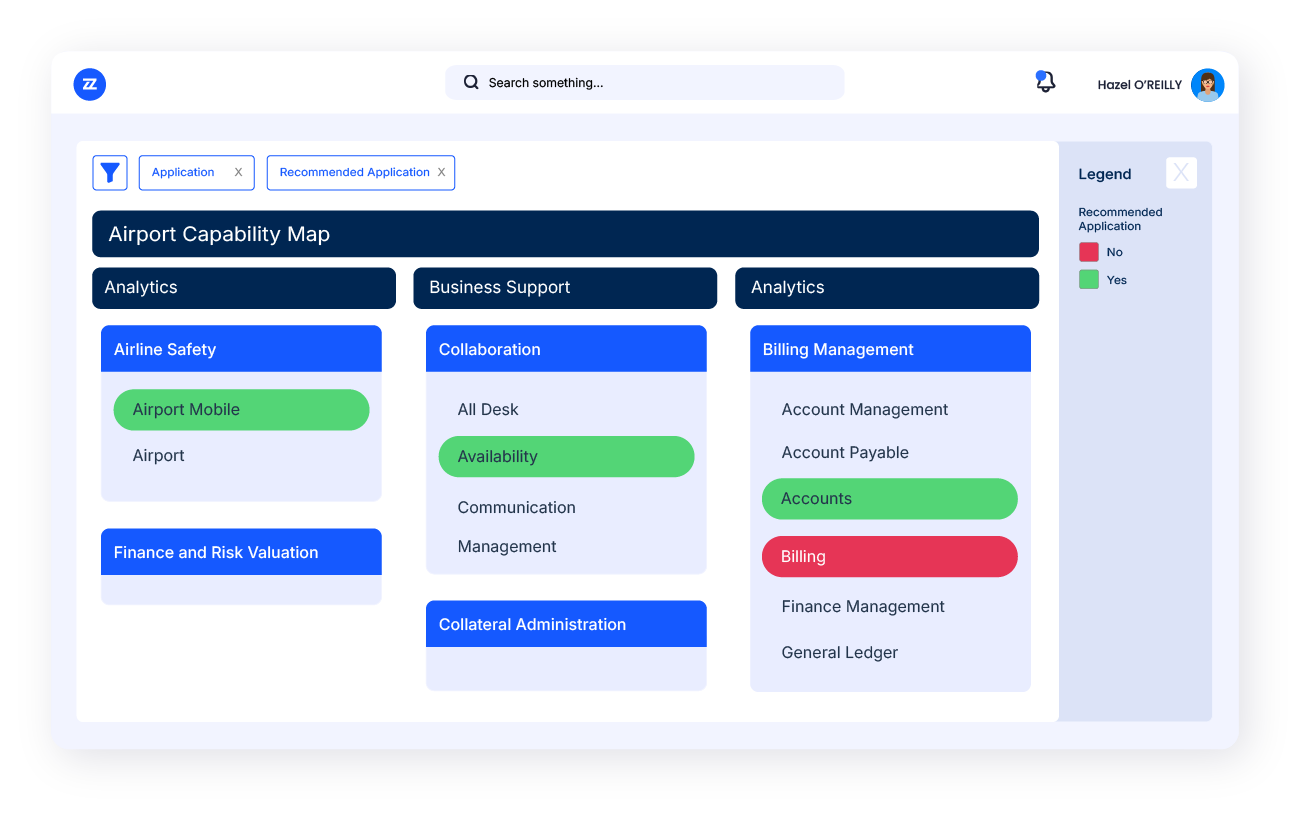Expand the Collateral Administration card

(x=566, y=624)
